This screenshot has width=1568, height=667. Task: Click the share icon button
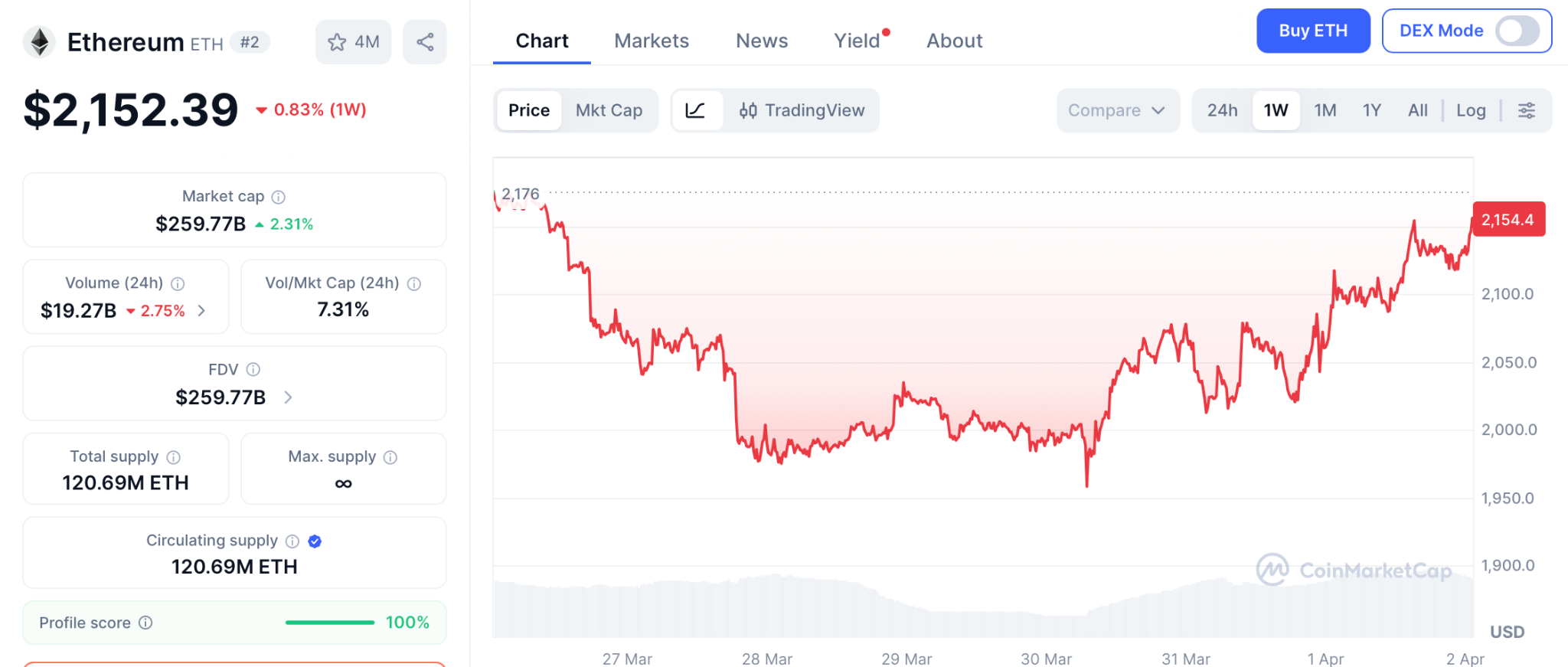coord(425,42)
